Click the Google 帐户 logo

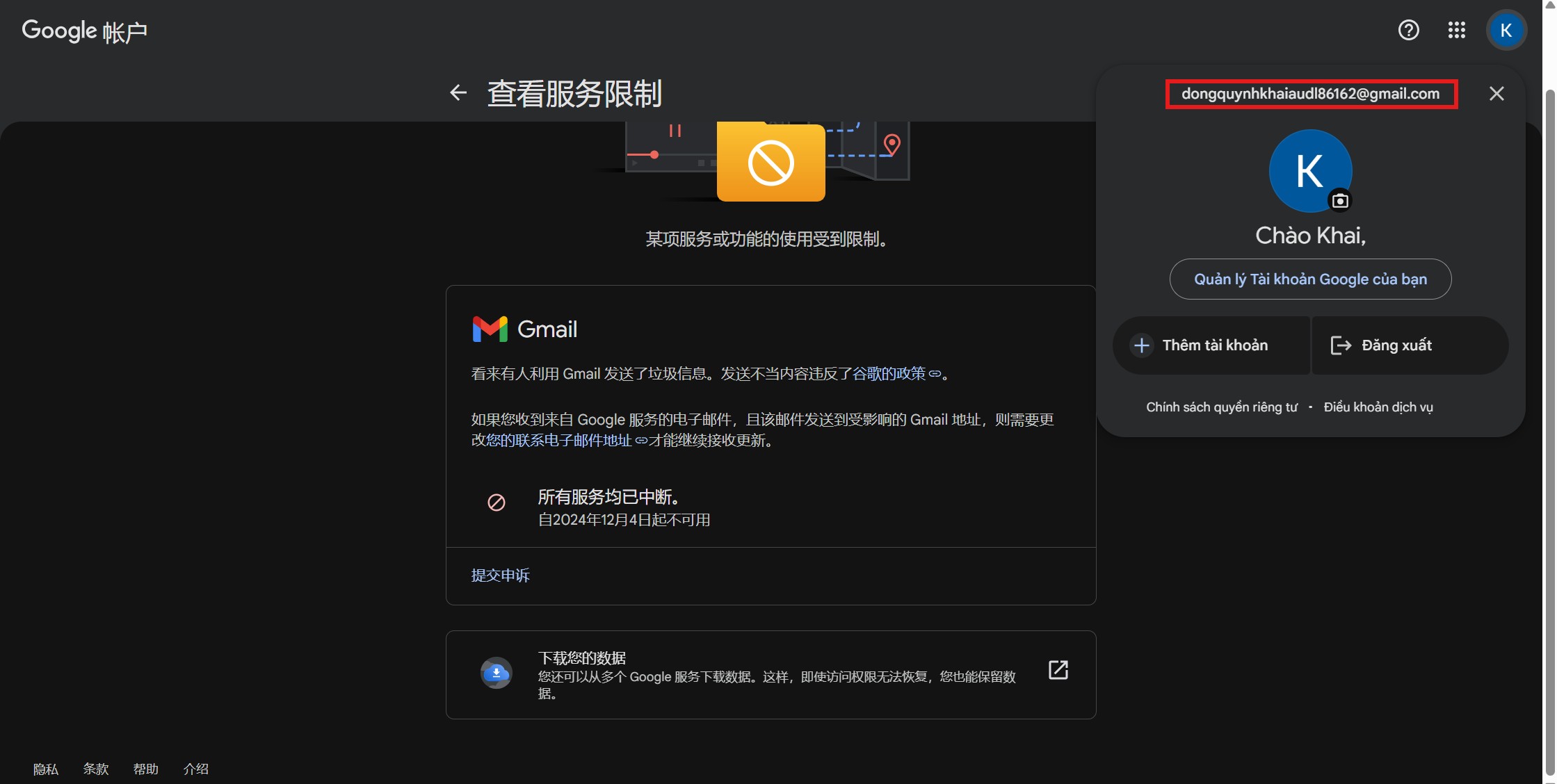[x=85, y=31]
